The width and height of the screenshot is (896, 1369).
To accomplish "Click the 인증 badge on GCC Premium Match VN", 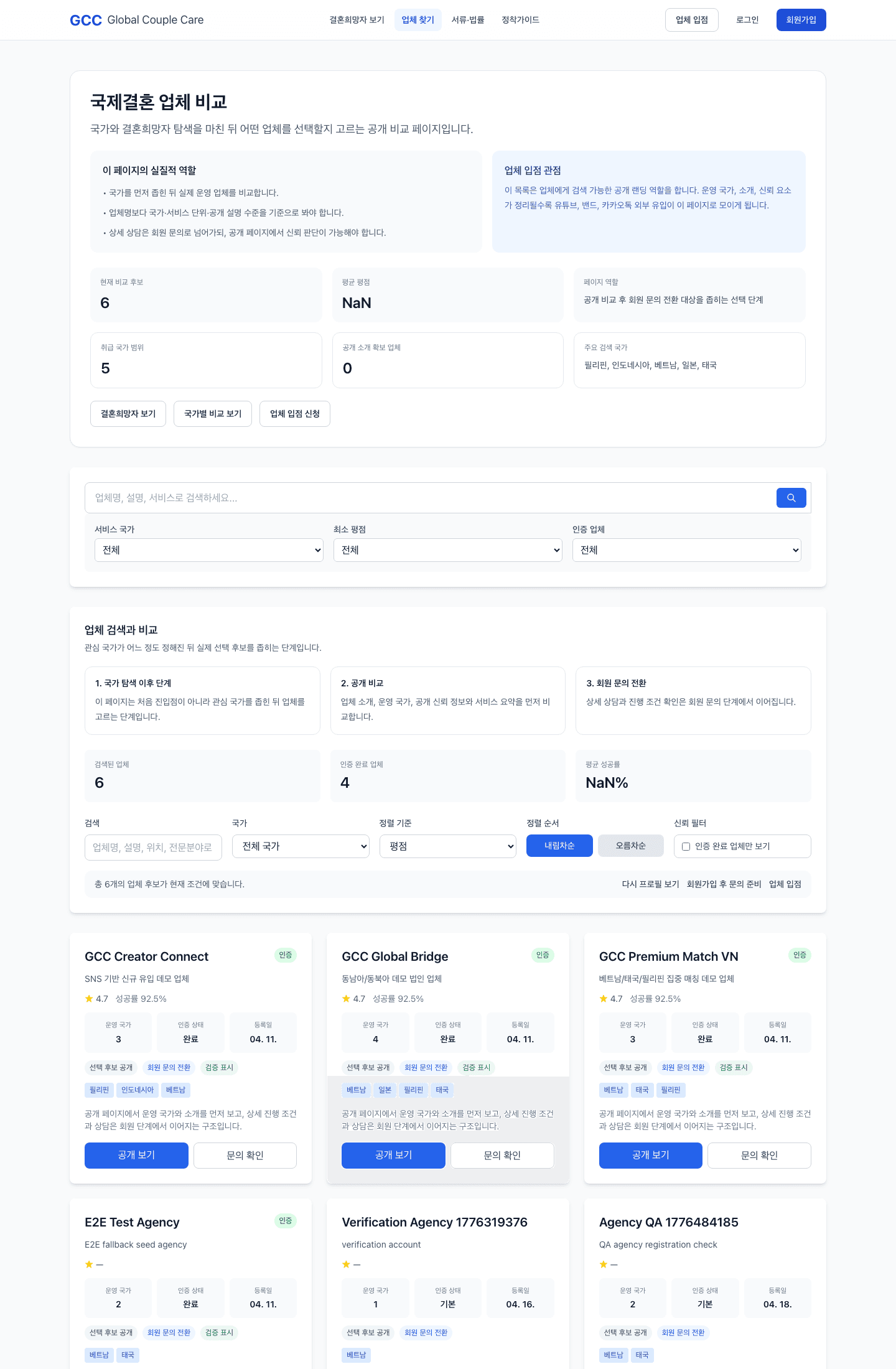I will [x=800, y=955].
